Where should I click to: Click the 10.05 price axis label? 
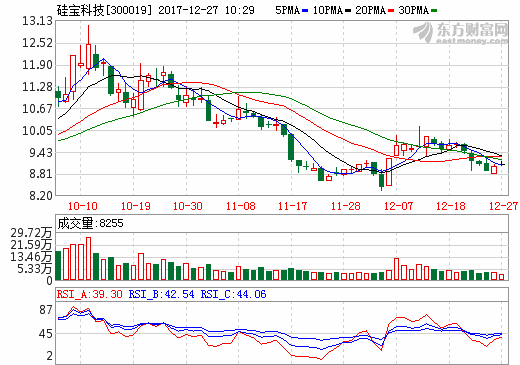(37, 131)
